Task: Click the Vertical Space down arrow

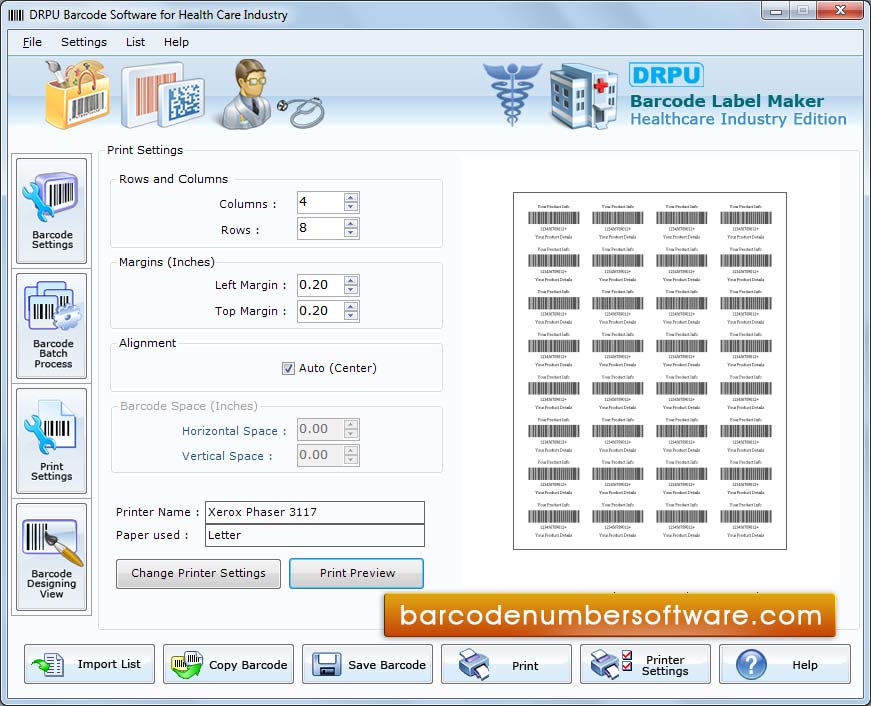Action: tap(351, 460)
